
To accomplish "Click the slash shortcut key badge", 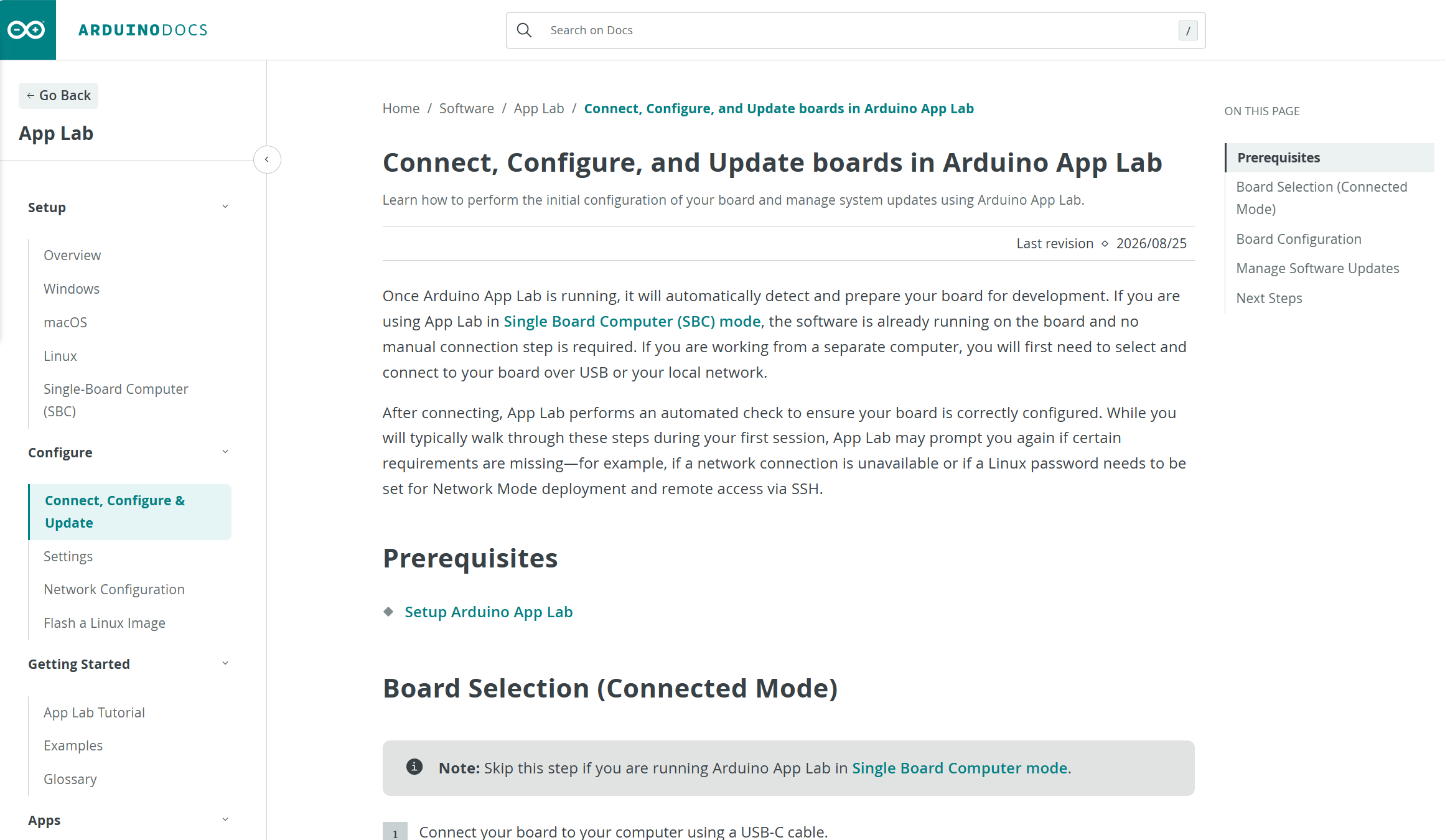I will [1188, 30].
